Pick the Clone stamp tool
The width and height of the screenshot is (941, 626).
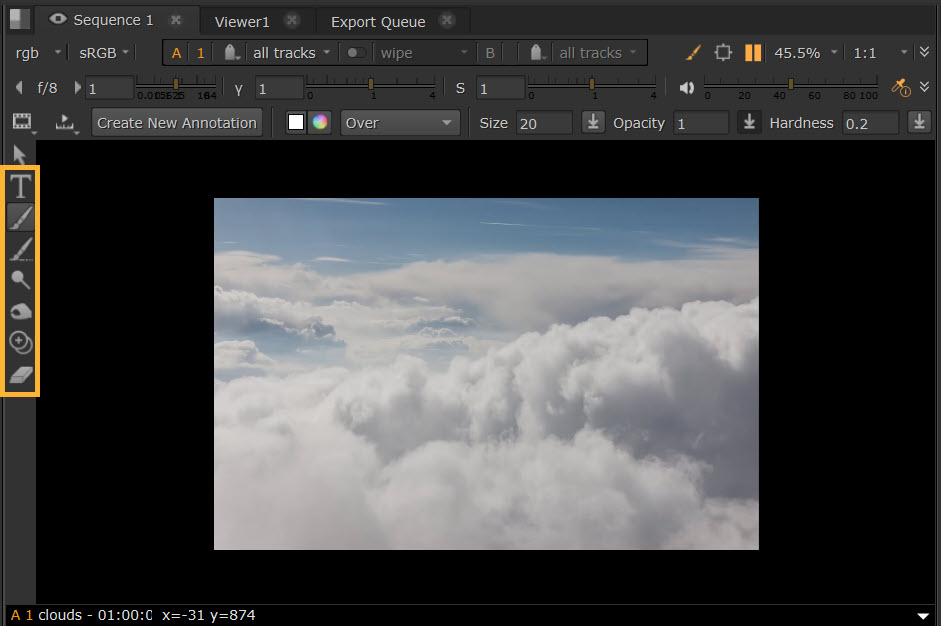coord(21,343)
